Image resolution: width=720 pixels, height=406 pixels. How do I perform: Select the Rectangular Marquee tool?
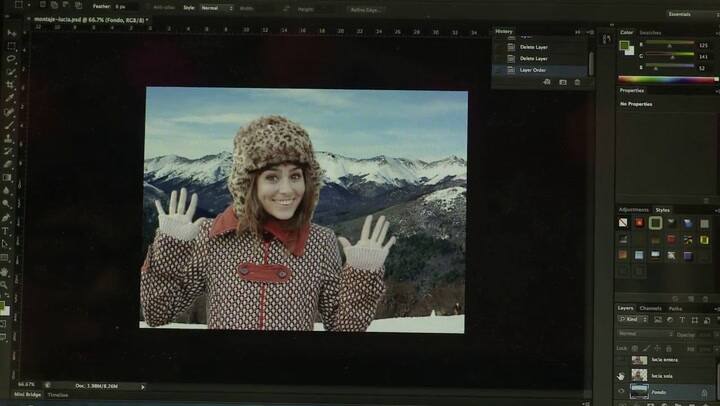[x=11, y=46]
